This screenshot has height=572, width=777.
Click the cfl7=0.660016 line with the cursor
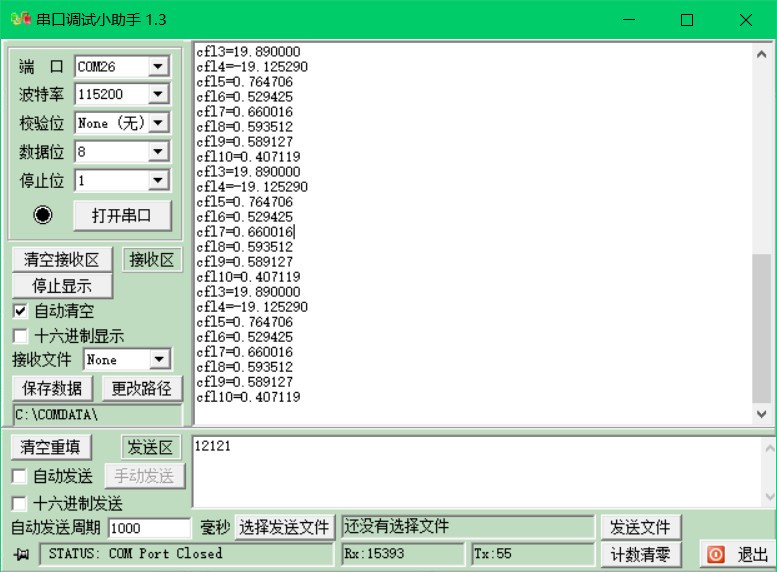click(x=245, y=232)
